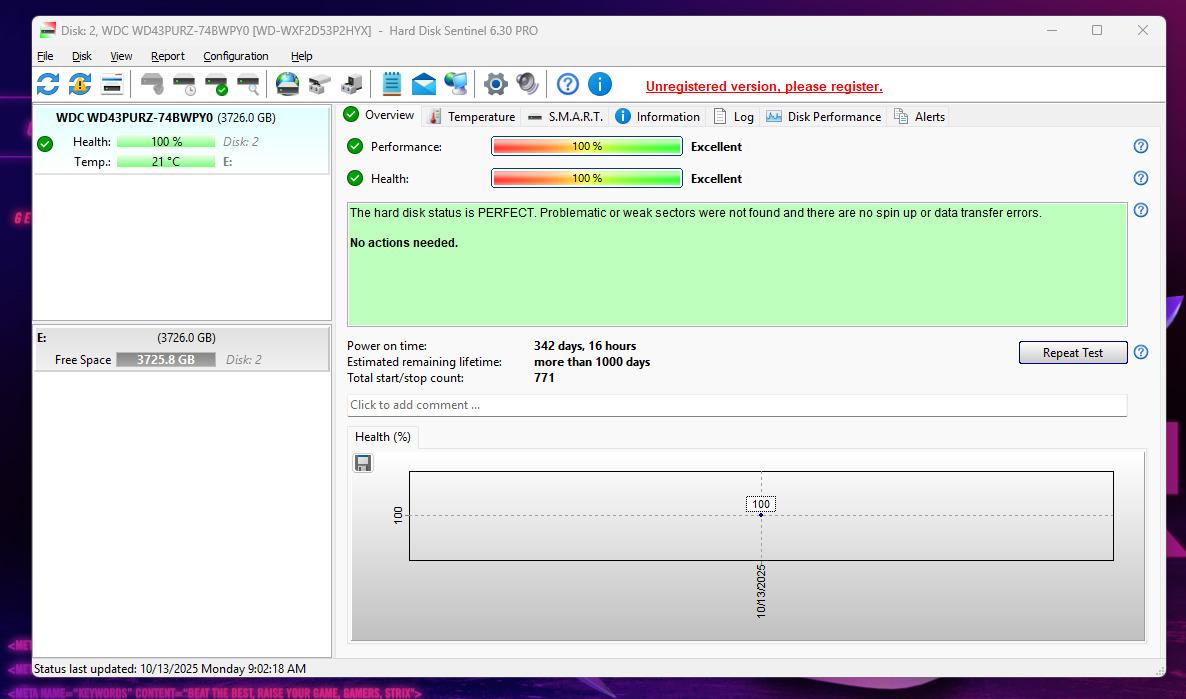Click the greyed-out disk toolbar icon
The height and width of the screenshot is (699, 1186).
[152, 84]
